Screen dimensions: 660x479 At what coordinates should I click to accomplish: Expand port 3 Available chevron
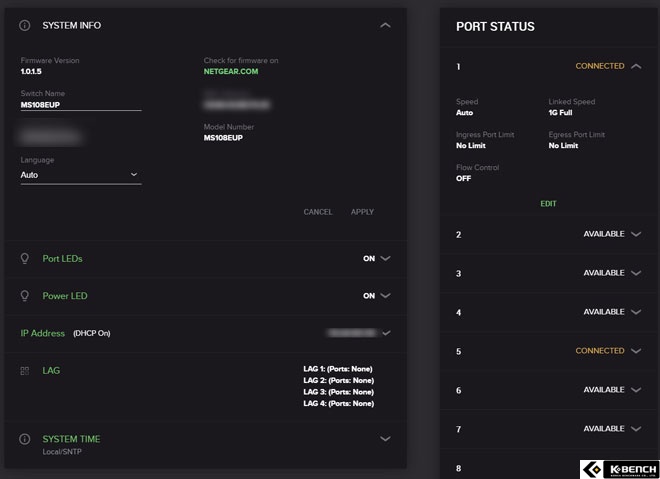click(x=636, y=273)
